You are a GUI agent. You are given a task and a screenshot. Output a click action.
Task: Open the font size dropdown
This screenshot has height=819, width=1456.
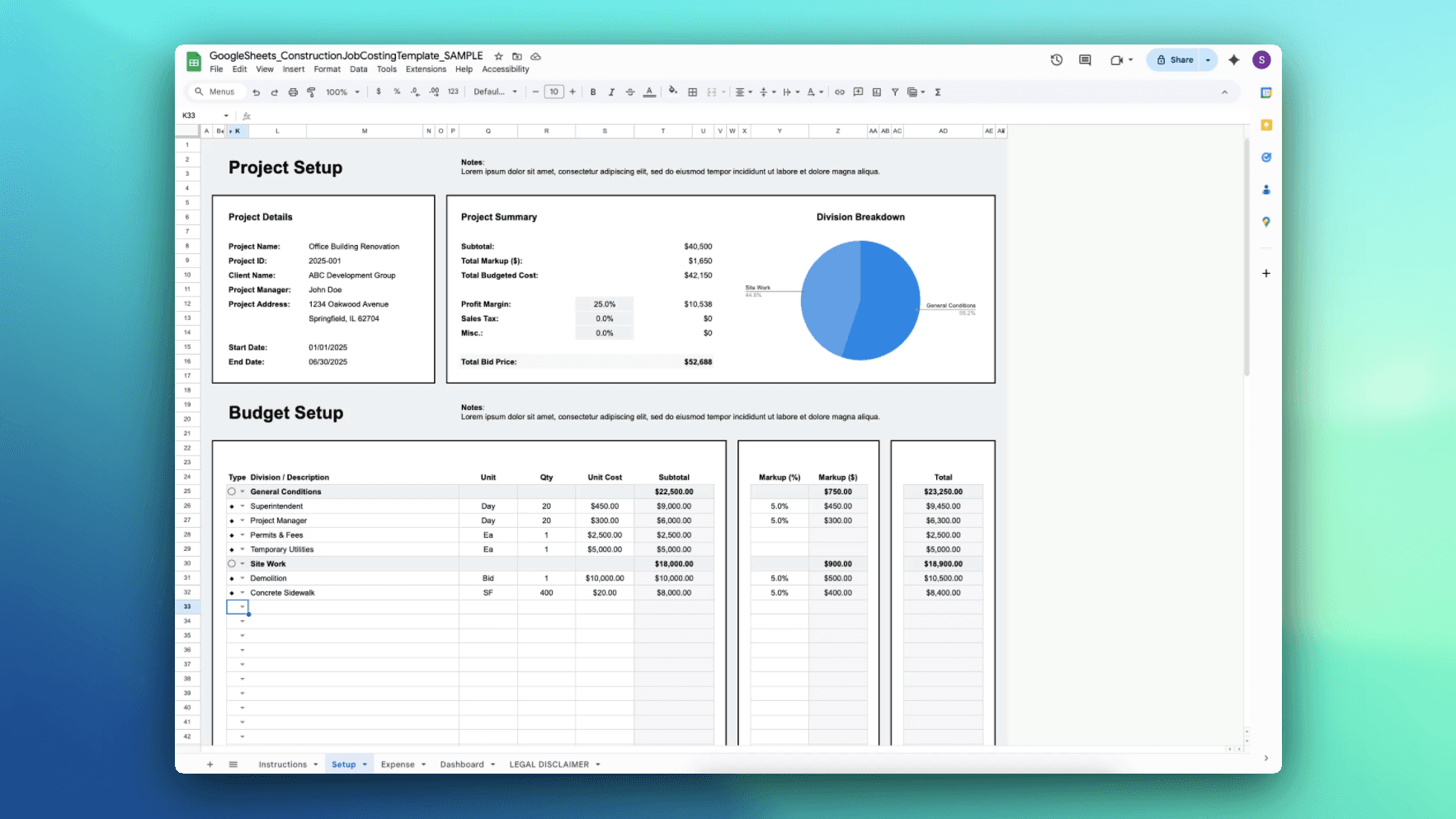[x=554, y=92]
